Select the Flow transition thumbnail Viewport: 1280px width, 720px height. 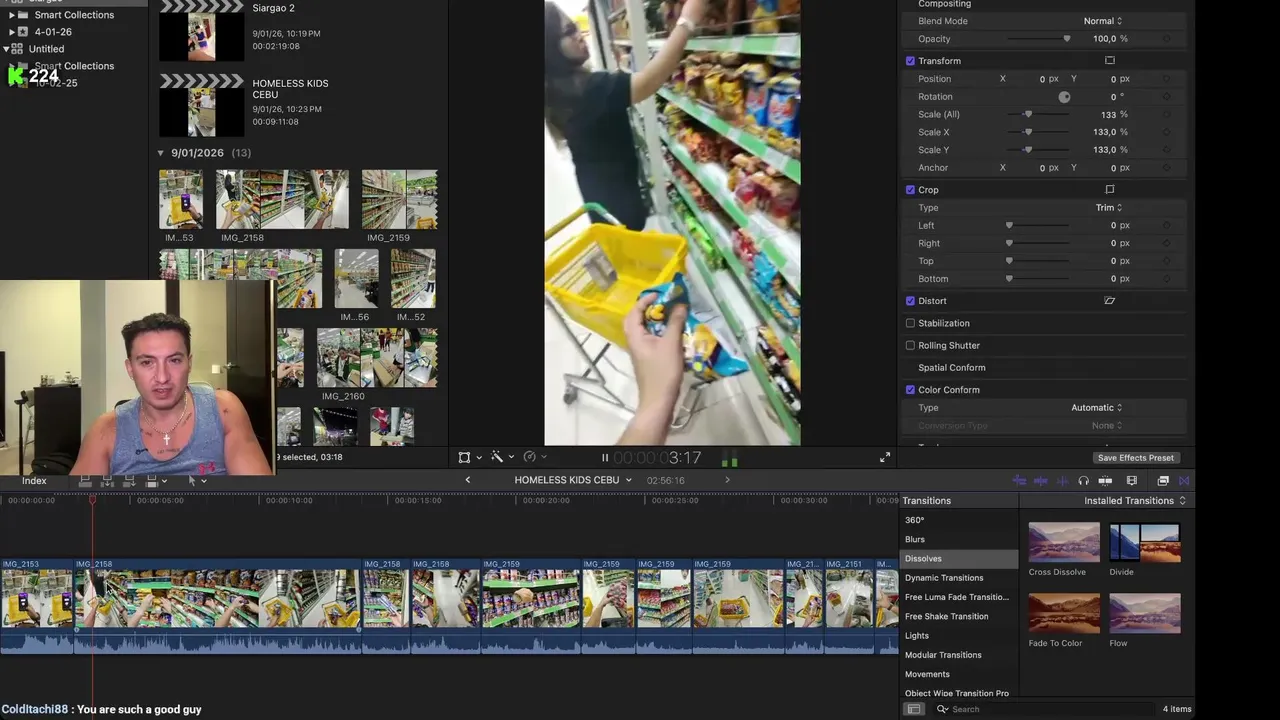(1145, 613)
